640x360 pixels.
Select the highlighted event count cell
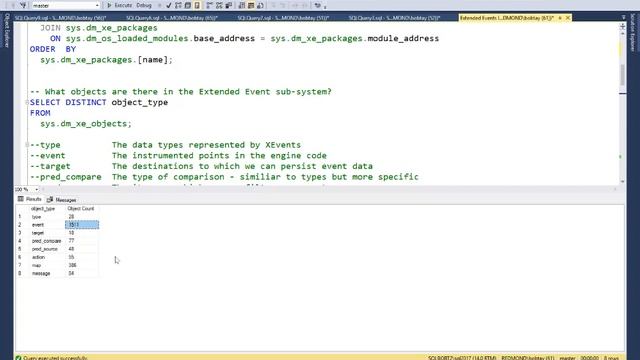pyautogui.click(x=82, y=225)
